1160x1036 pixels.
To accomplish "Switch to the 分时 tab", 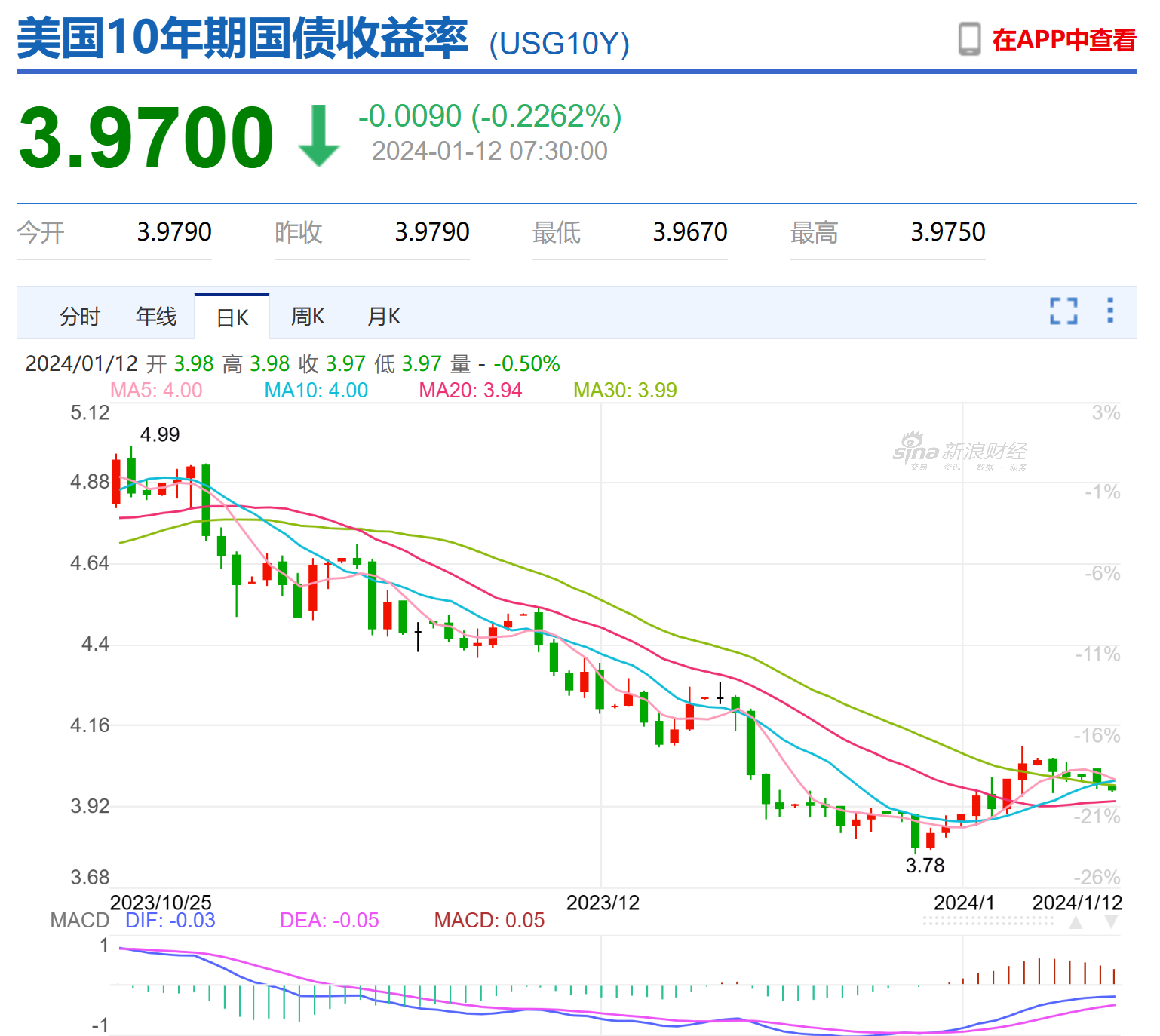I will click(x=80, y=316).
